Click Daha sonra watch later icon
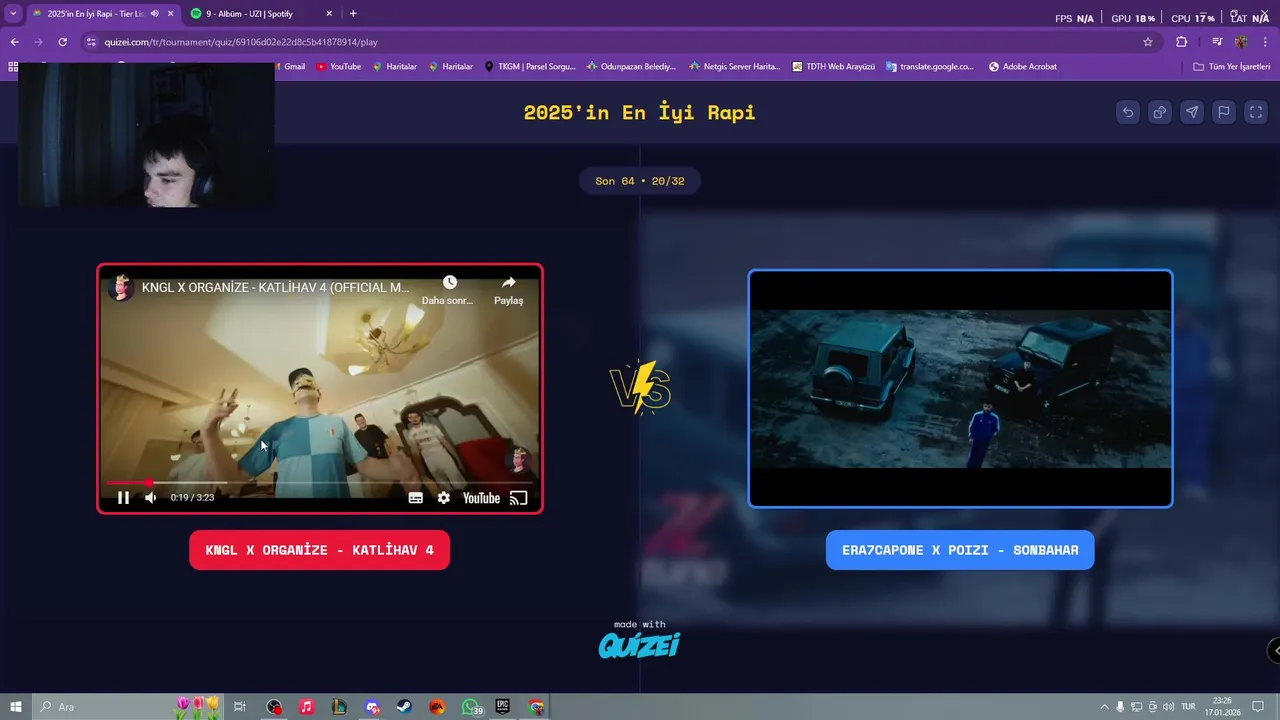 (x=449, y=283)
